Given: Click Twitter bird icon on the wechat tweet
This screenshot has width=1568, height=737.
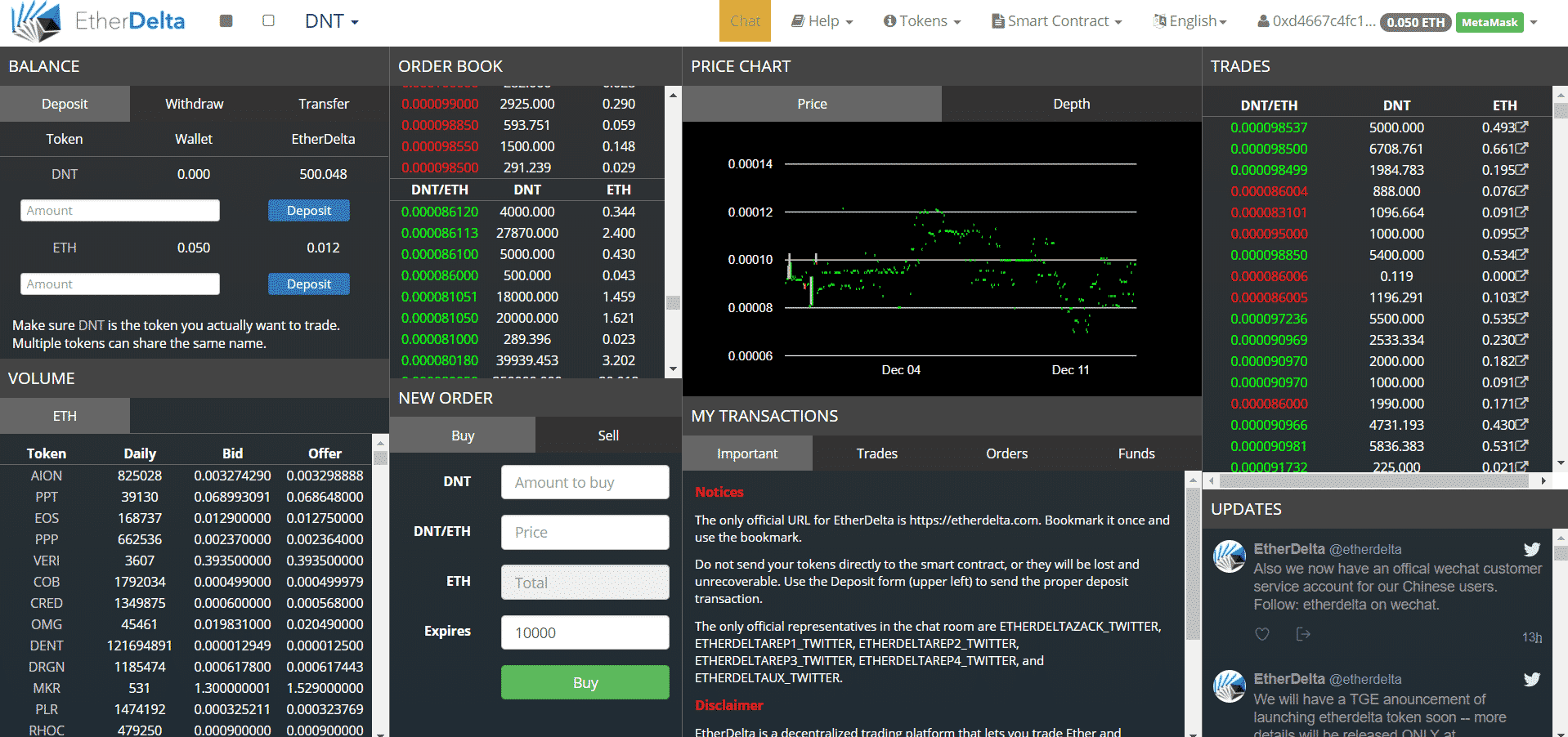Looking at the screenshot, I should pyautogui.click(x=1532, y=549).
